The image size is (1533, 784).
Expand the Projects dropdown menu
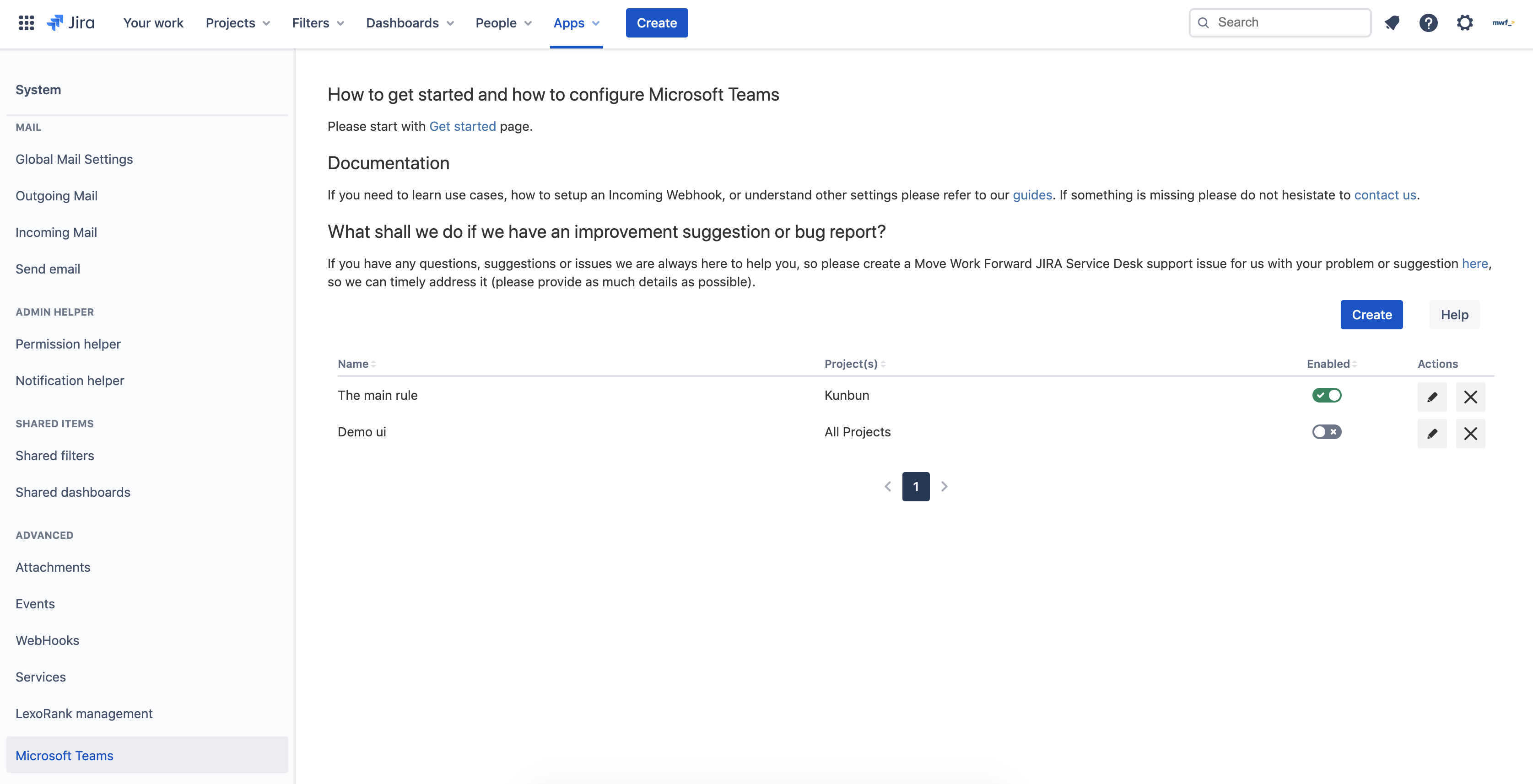tap(238, 22)
